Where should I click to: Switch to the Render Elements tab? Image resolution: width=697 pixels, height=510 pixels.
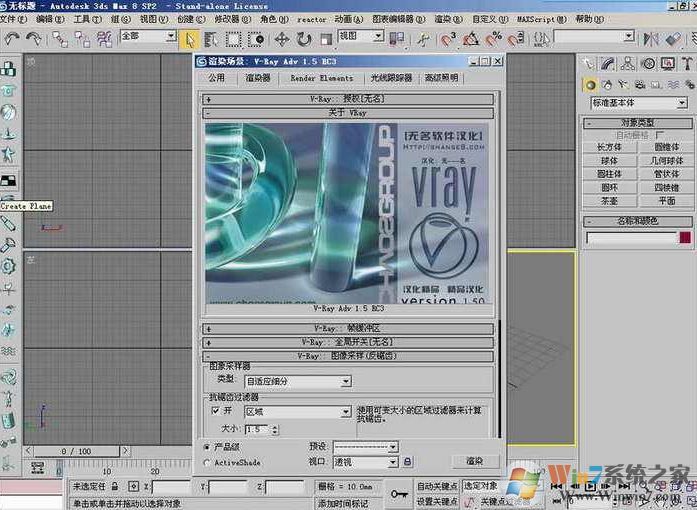point(322,78)
